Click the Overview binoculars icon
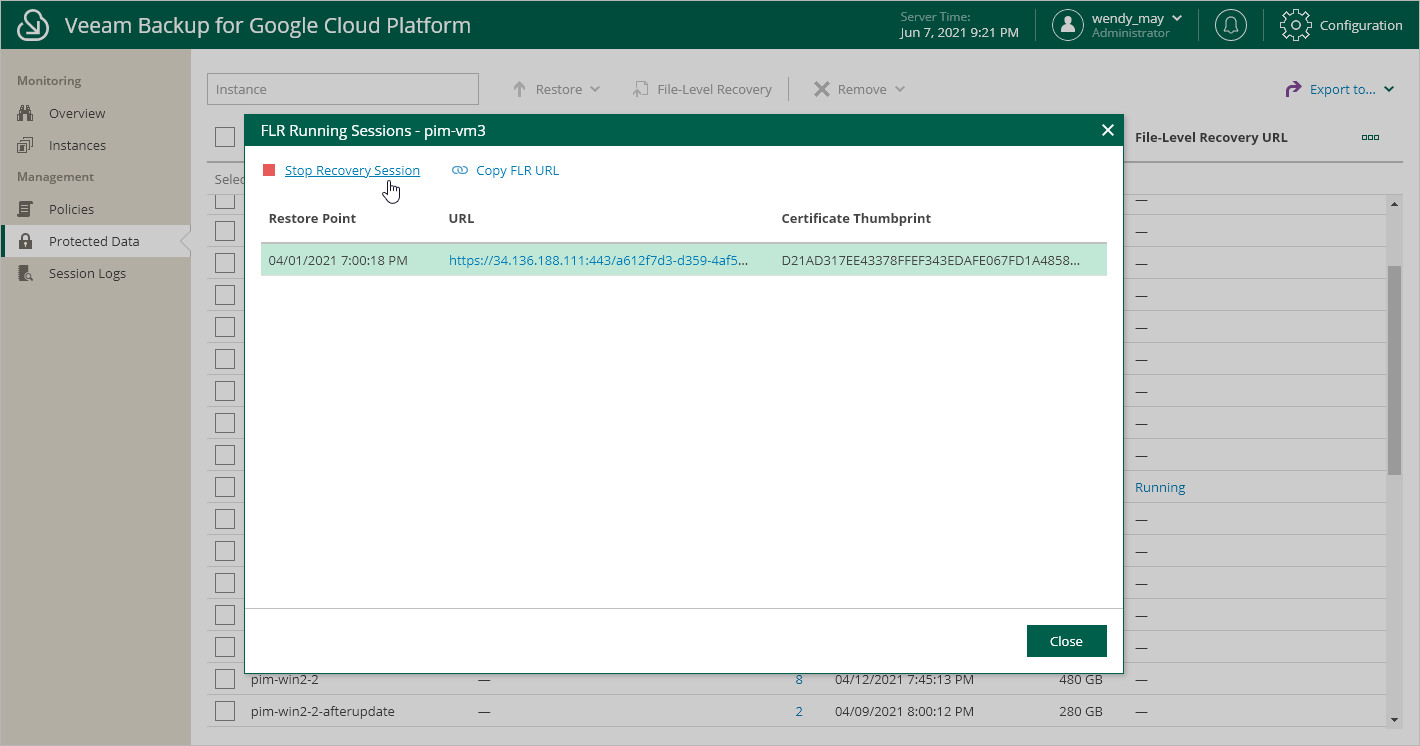The width and height of the screenshot is (1420, 746). tap(26, 113)
